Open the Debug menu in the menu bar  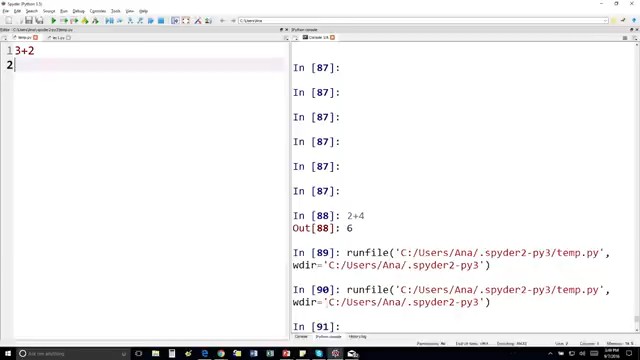tap(78, 11)
